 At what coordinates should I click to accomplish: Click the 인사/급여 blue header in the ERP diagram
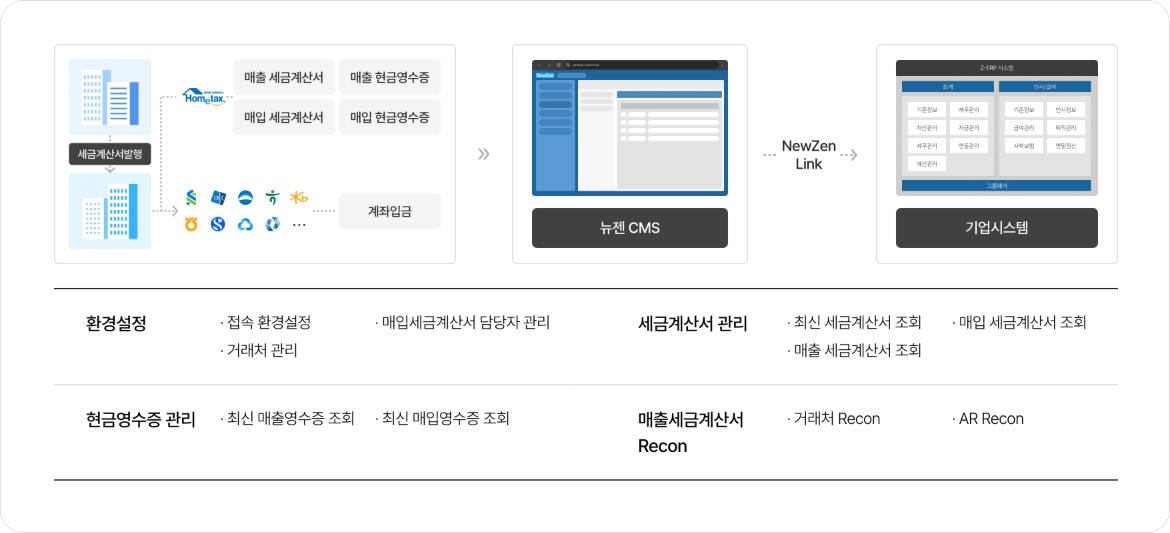[1045, 87]
